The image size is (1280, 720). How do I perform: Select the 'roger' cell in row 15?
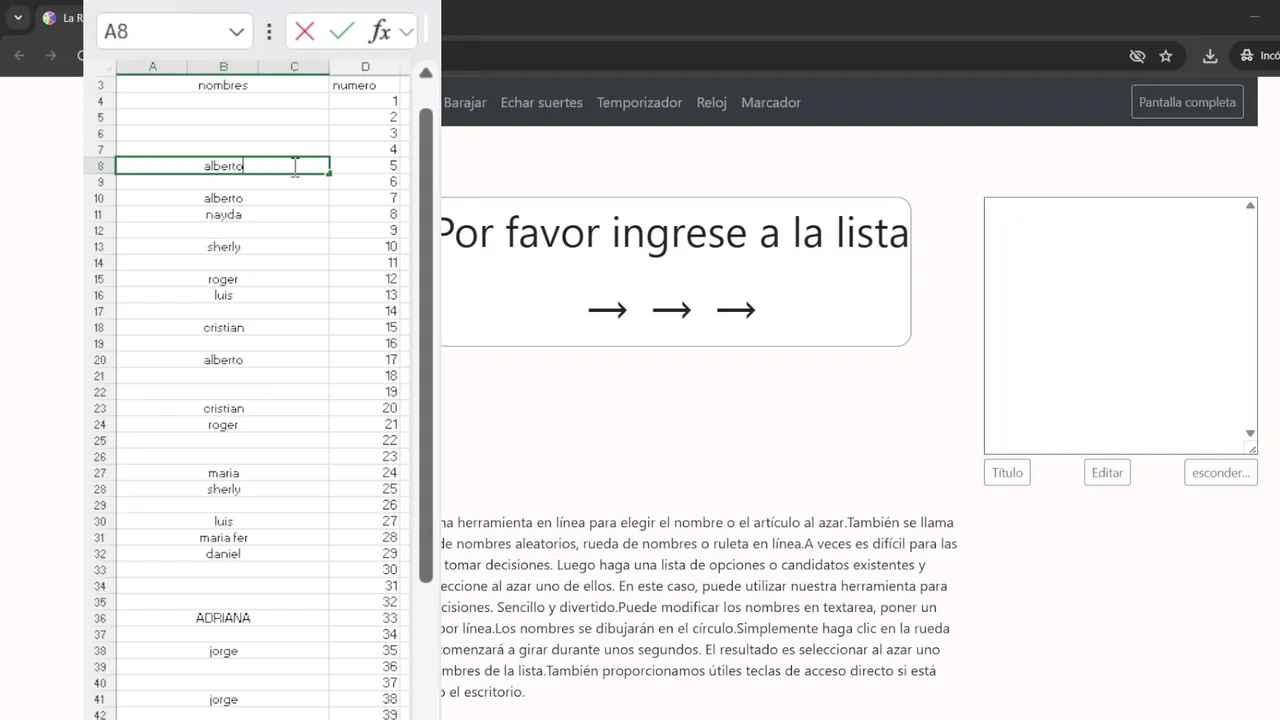click(x=223, y=279)
